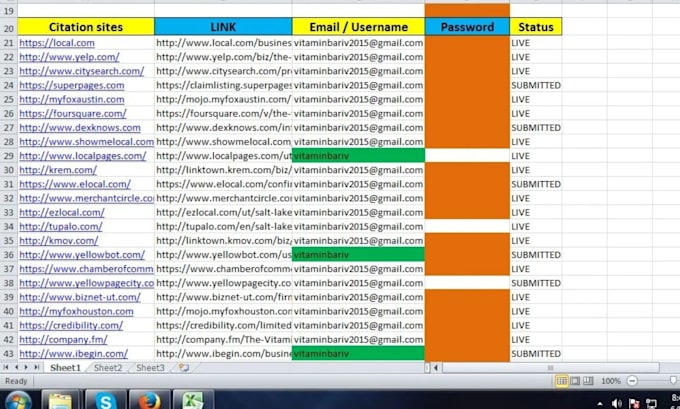Open http://myfoxaustin.com link

pyautogui.click(x=72, y=99)
